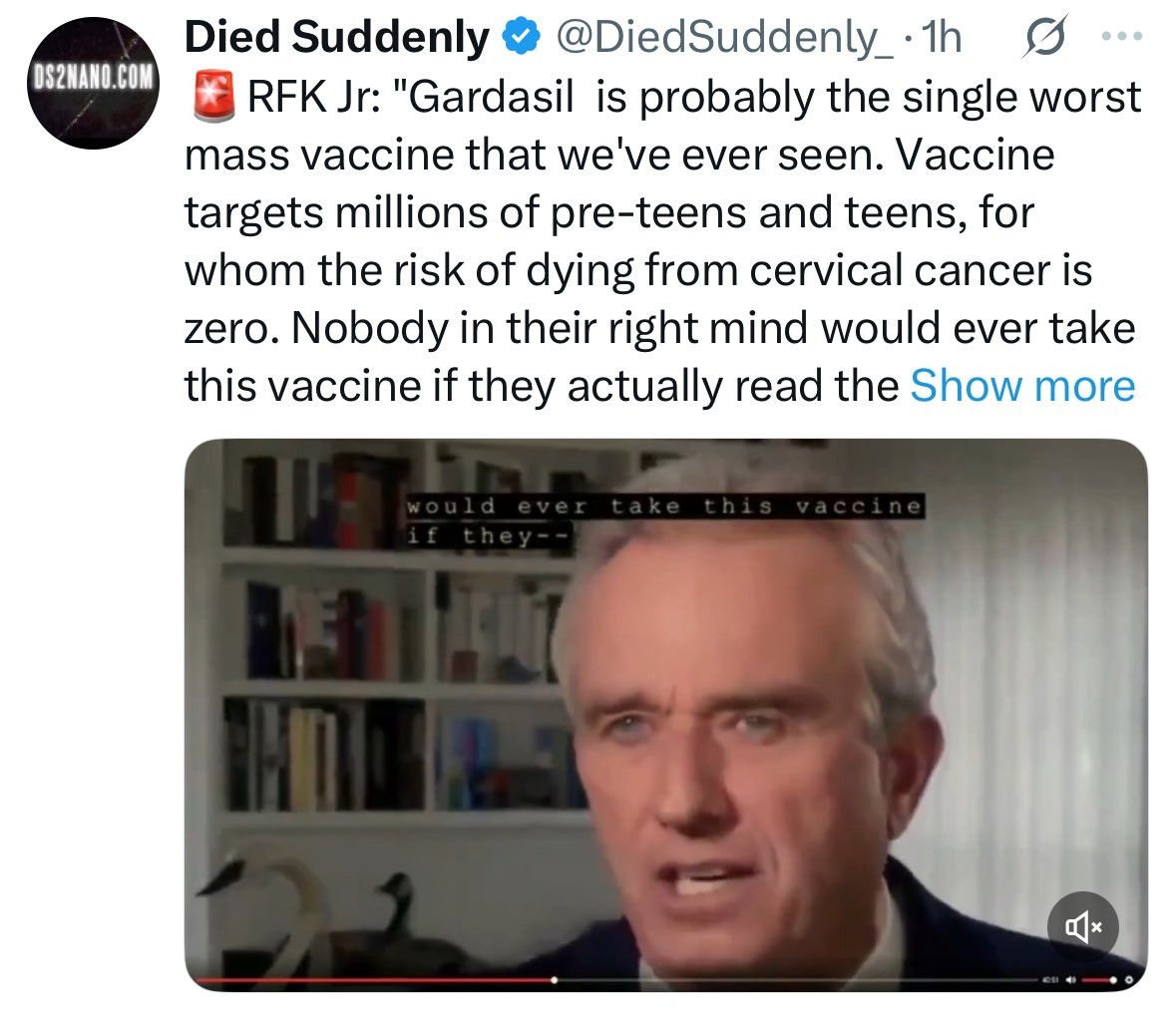
Task: Click the 1h timestamp of the tweet
Action: coord(941,37)
